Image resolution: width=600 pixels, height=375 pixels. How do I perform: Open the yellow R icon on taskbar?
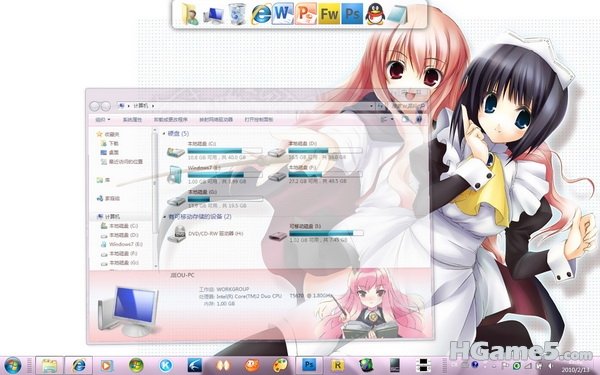[337, 365]
